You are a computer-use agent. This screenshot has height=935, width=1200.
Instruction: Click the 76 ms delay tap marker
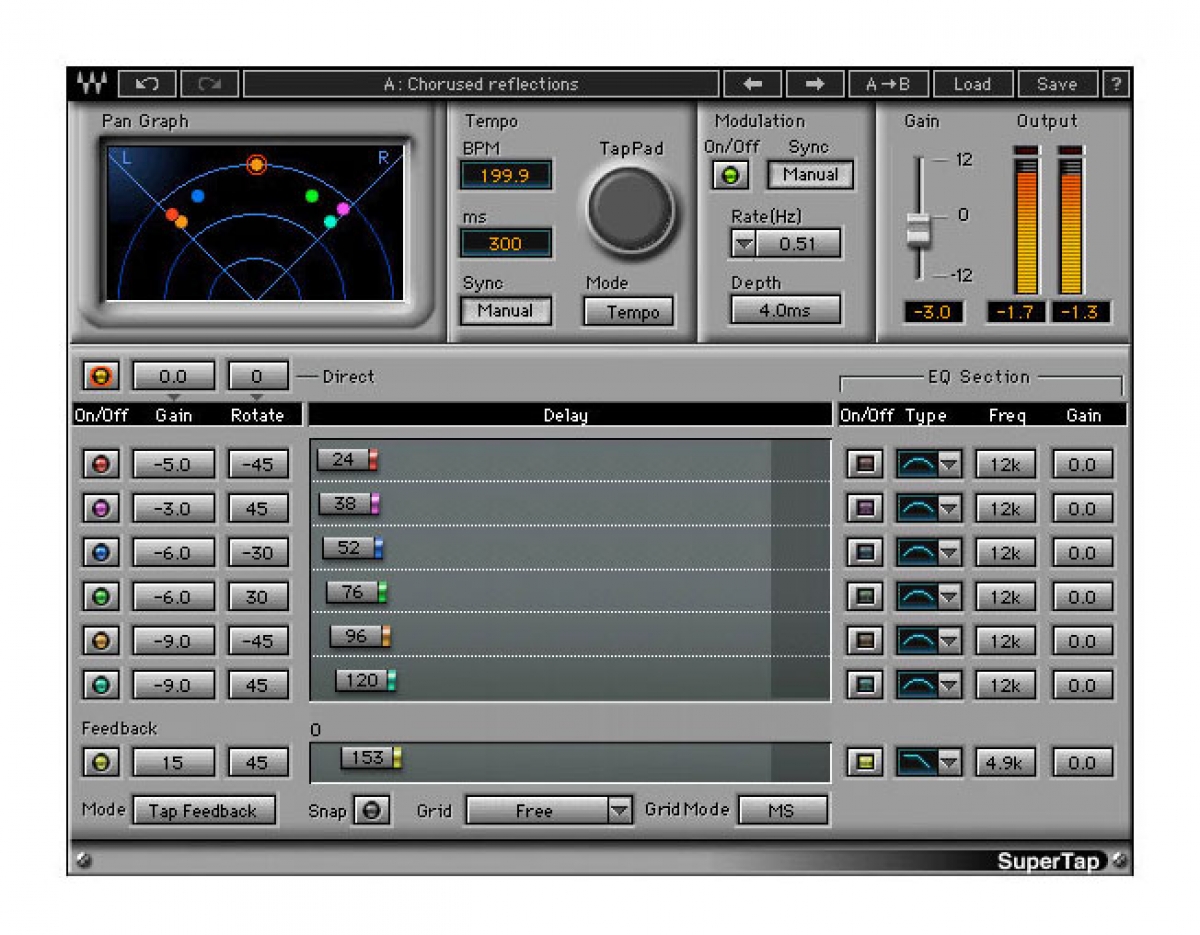click(357, 592)
